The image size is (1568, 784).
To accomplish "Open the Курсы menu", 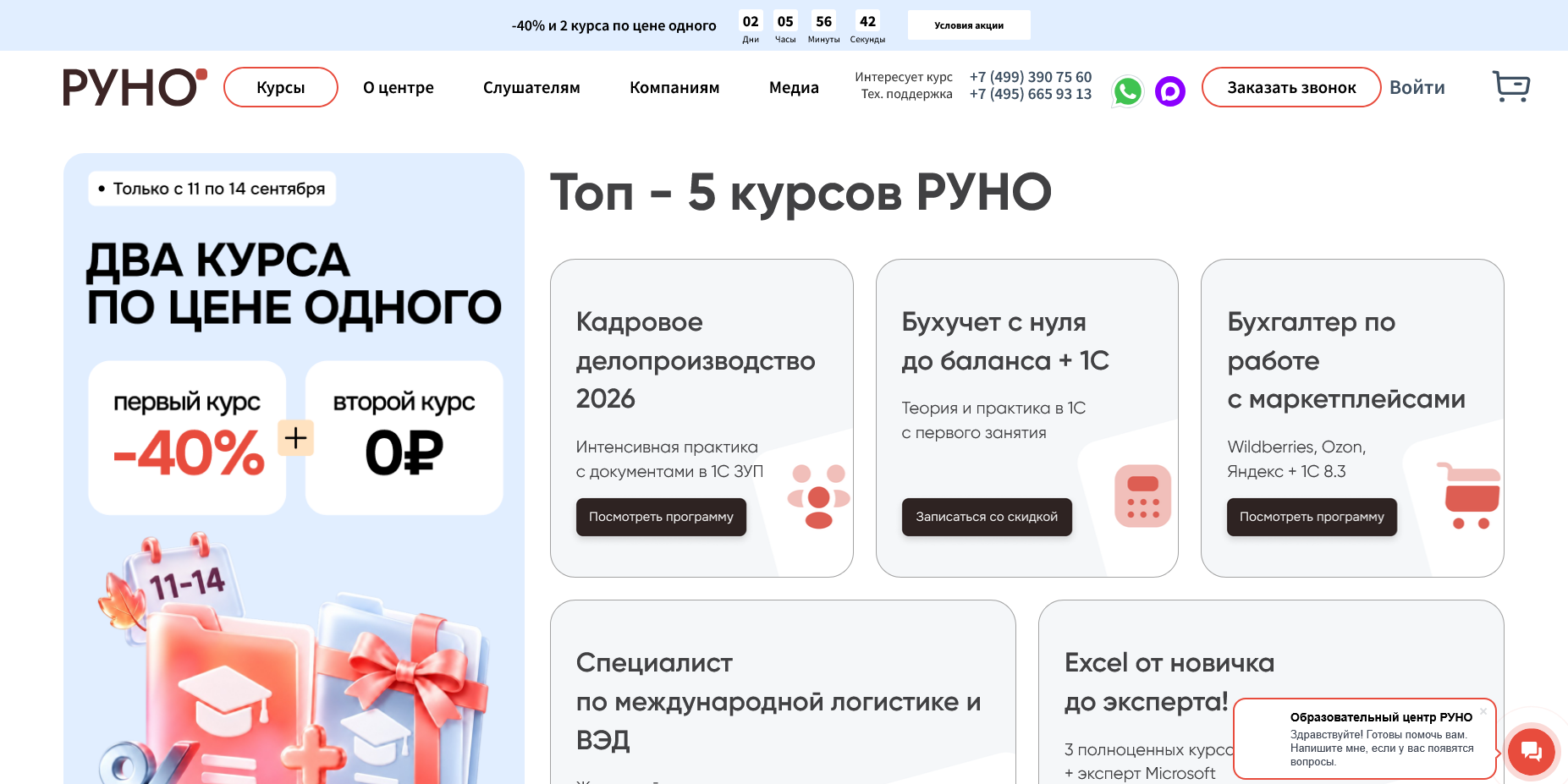I will tap(281, 87).
